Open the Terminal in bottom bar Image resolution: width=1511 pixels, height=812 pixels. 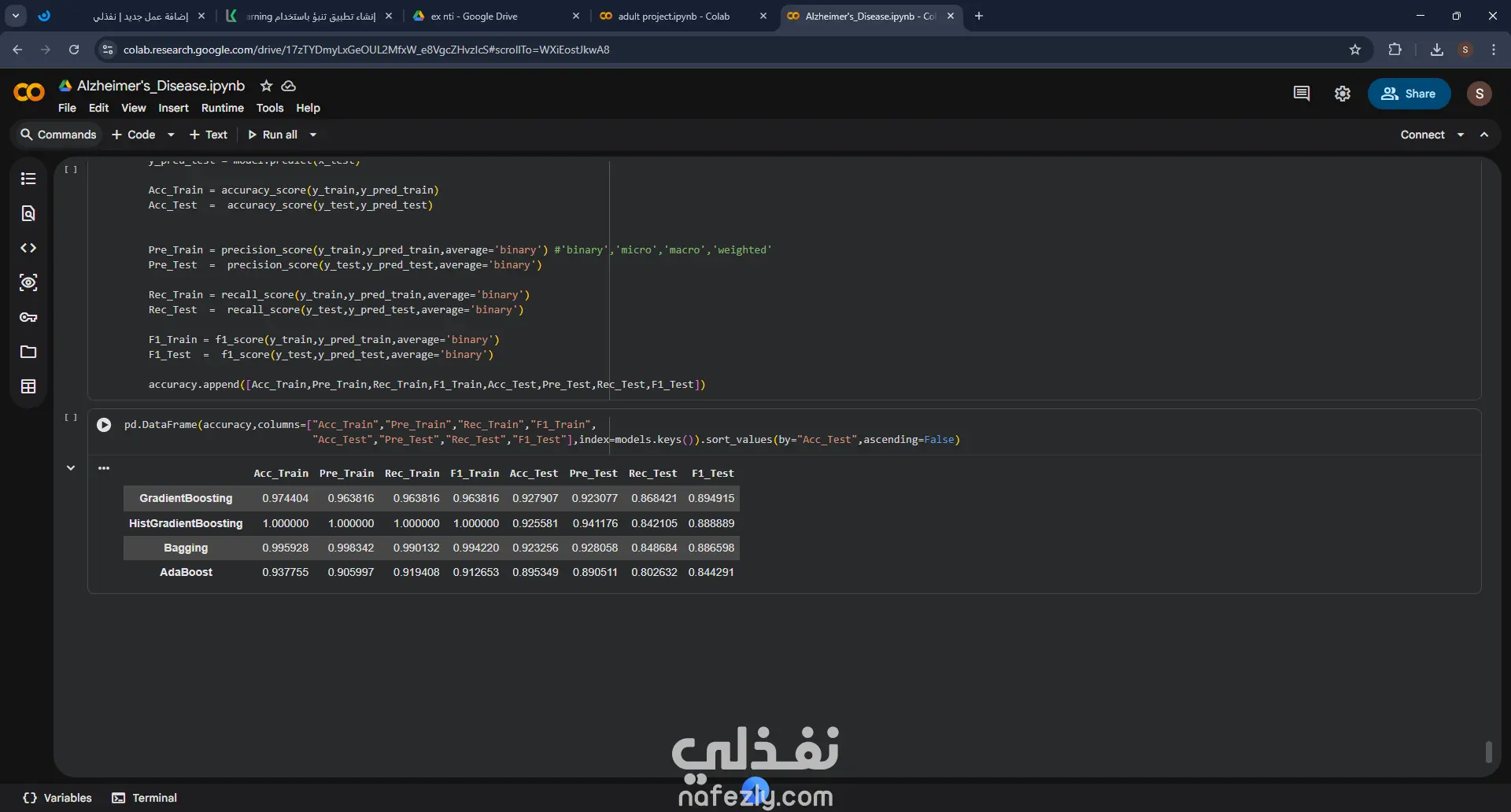point(145,798)
